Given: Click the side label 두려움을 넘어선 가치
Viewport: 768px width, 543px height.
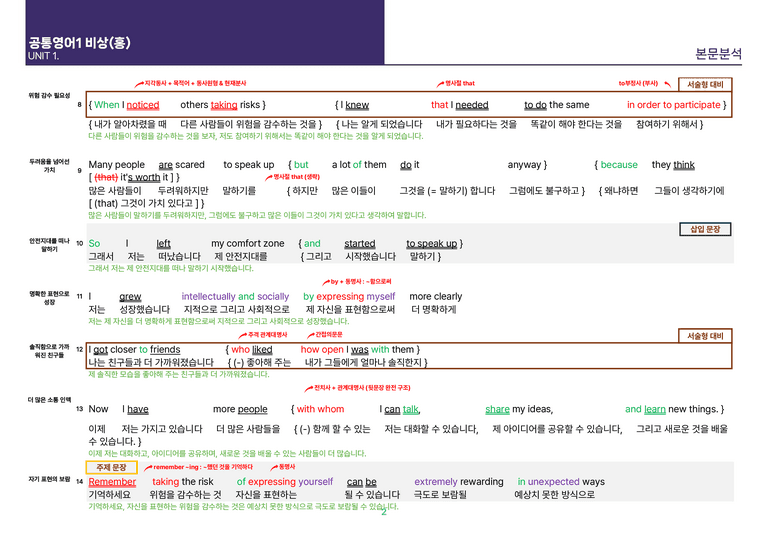Looking at the screenshot, I should 49,165.
